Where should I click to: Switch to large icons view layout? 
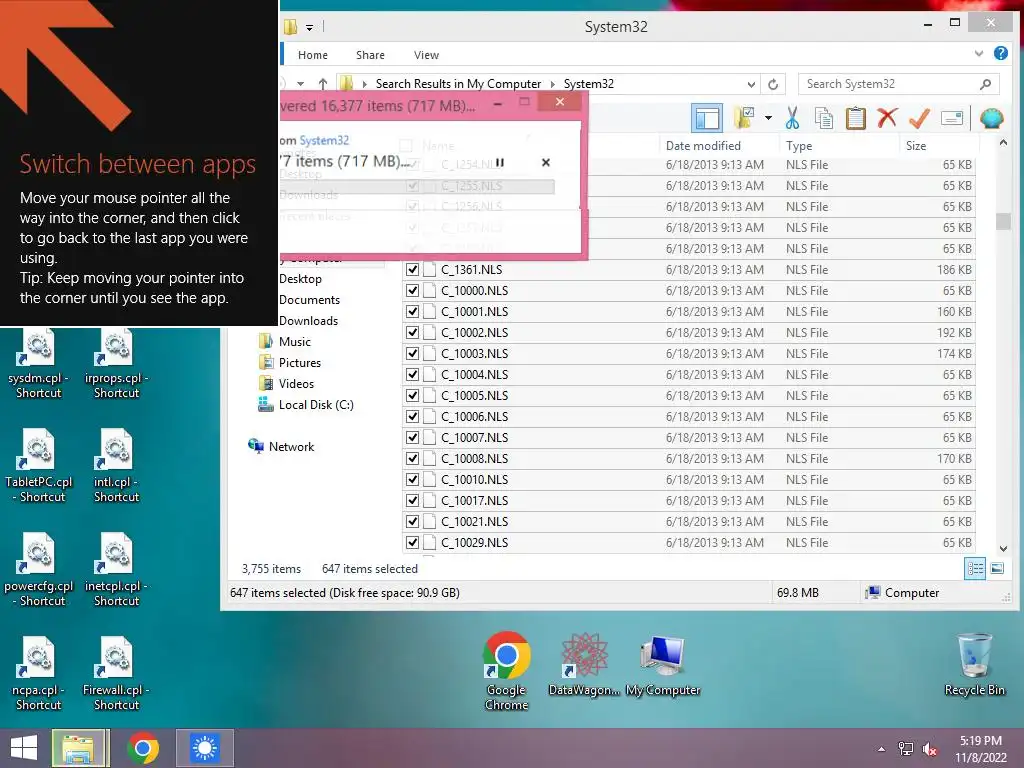[x=997, y=568]
